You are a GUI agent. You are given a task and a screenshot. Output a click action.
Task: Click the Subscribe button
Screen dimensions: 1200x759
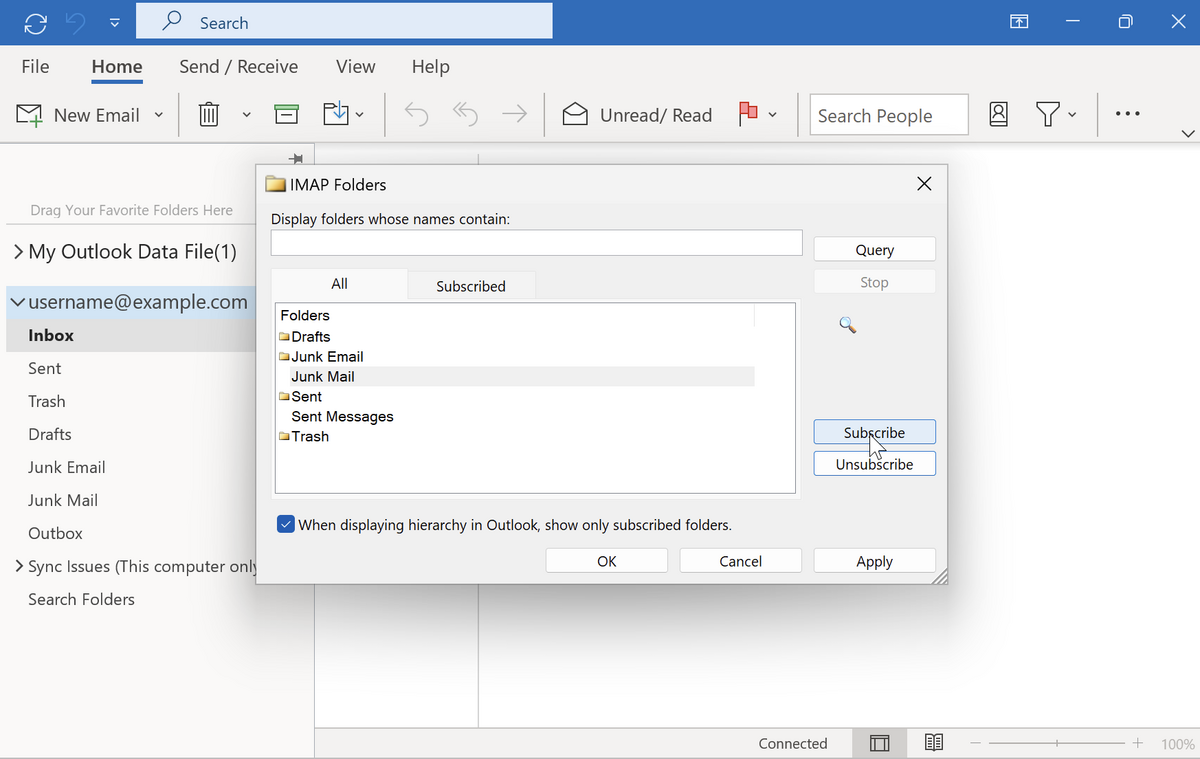click(x=875, y=432)
